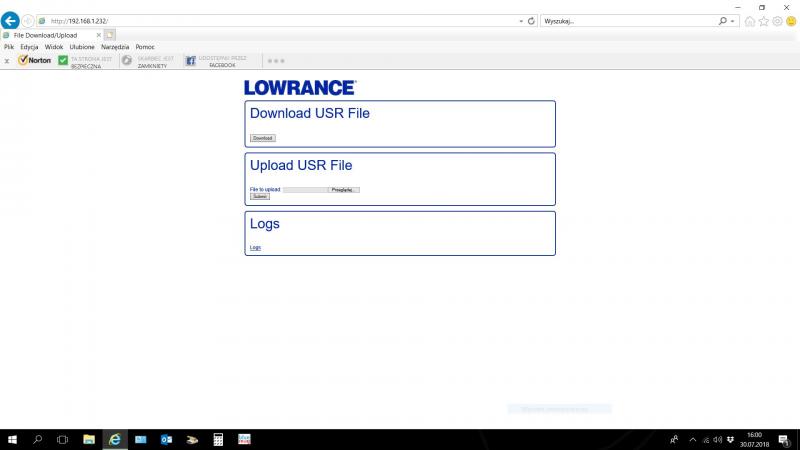
Task: Open the Home page icon
Action: (750, 21)
